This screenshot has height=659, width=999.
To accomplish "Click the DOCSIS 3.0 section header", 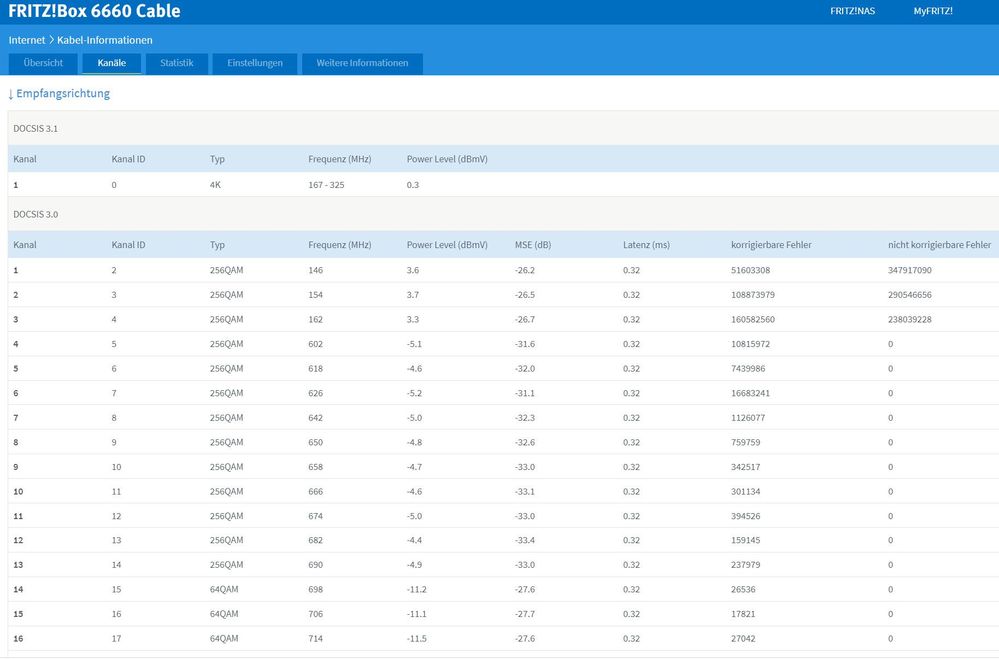I will [x=36, y=214].
